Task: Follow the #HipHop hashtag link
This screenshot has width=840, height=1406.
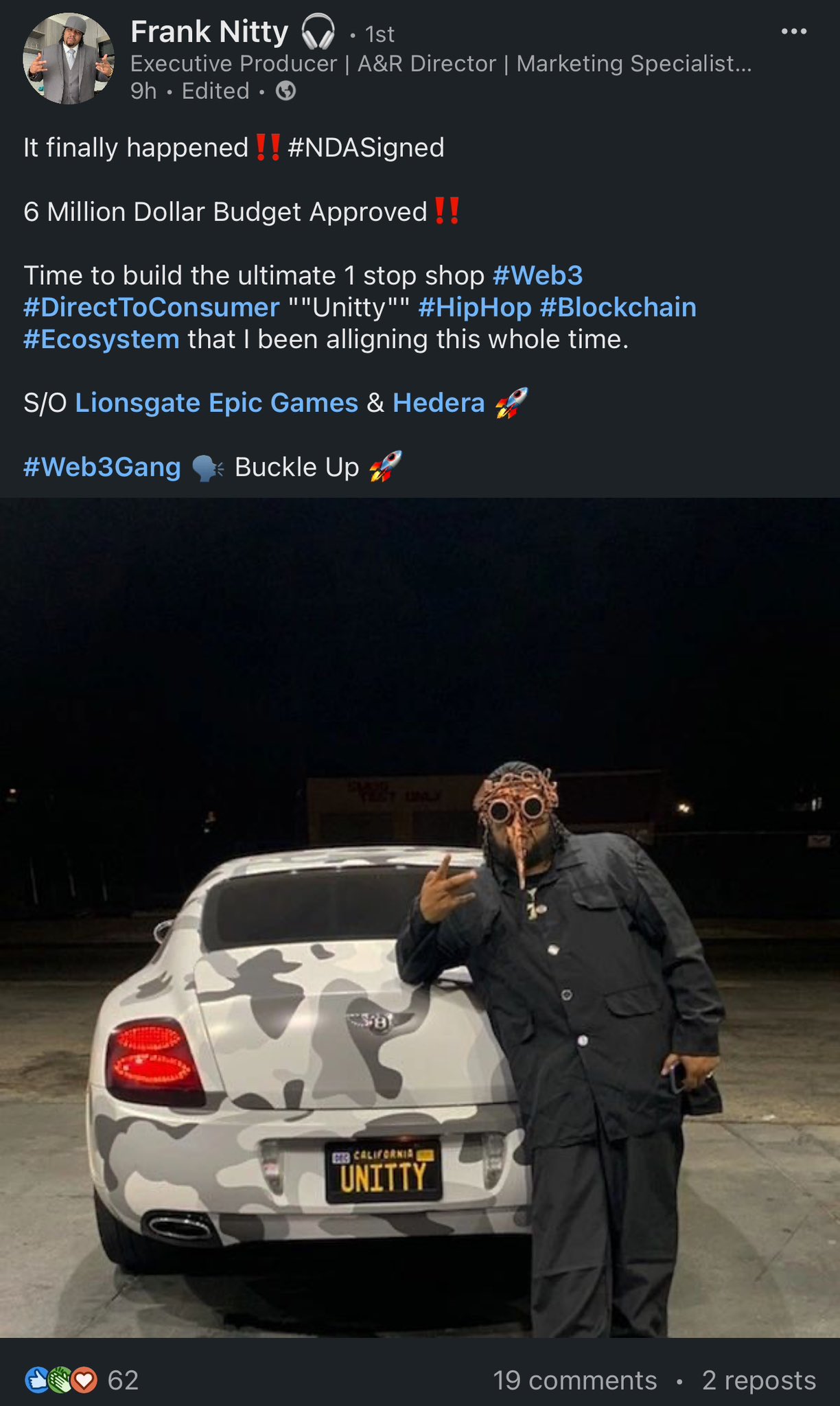Action: point(474,308)
